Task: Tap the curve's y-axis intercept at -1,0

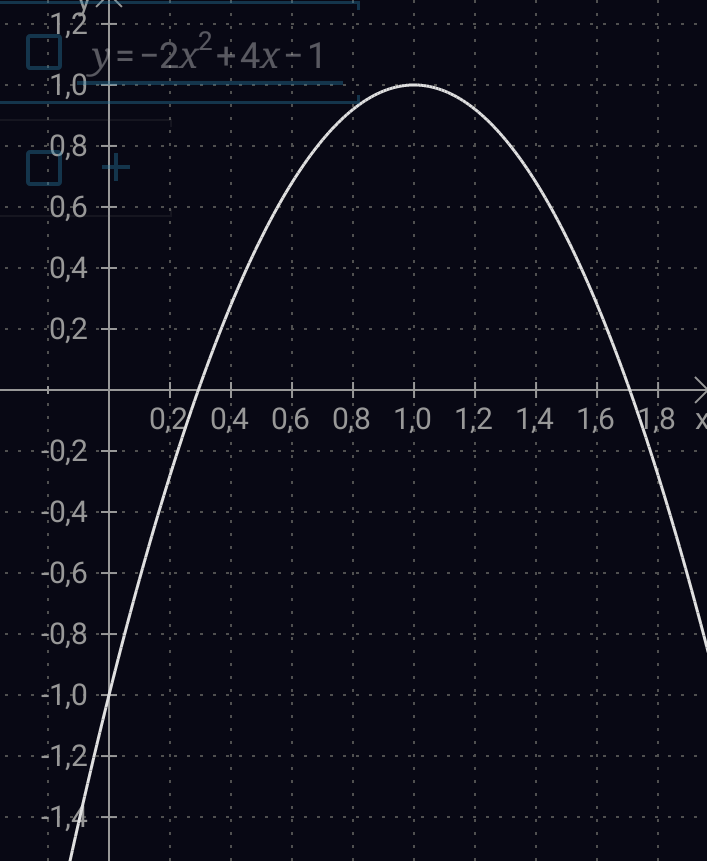Action: (109, 694)
